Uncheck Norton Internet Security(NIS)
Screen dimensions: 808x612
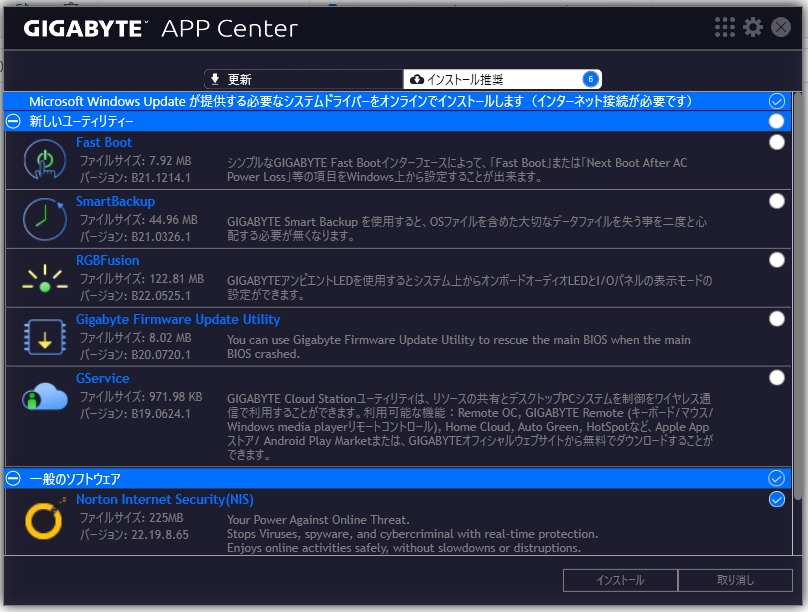(777, 499)
